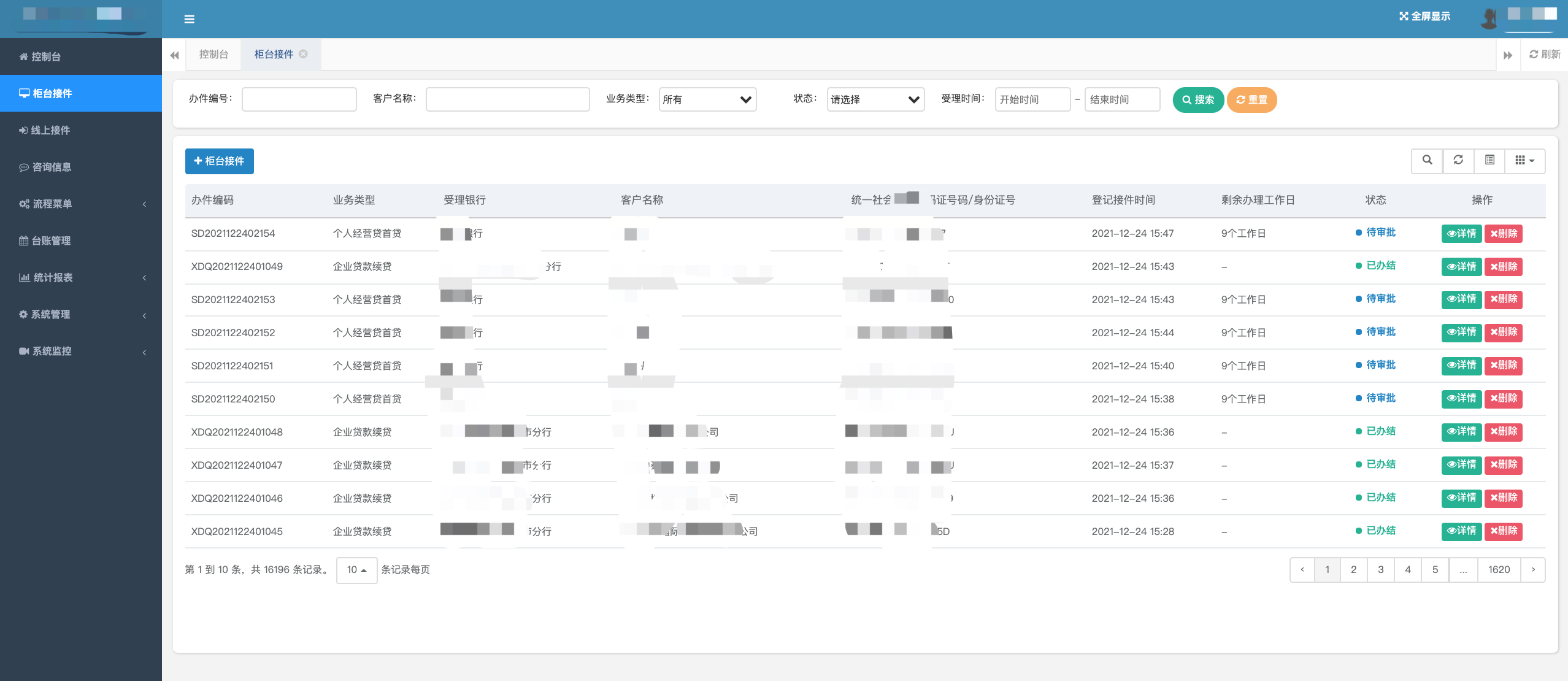
Task: Toggle the hamburger sidebar menu icon
Action: 189,19
